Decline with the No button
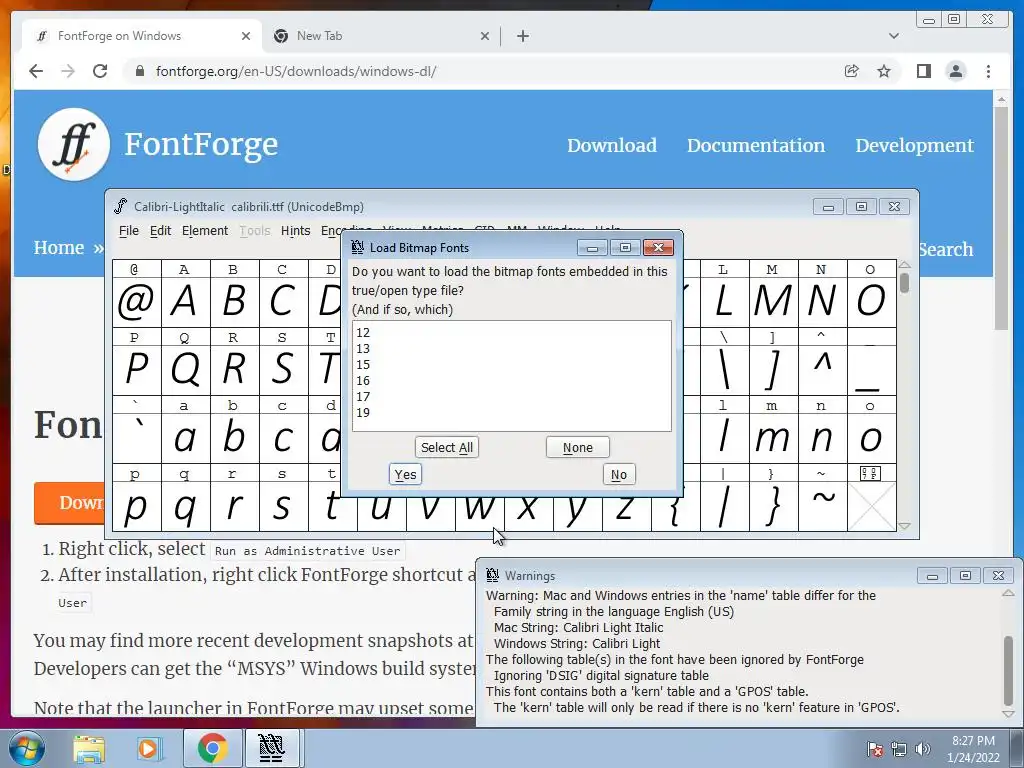The height and width of the screenshot is (768, 1024). click(618, 475)
